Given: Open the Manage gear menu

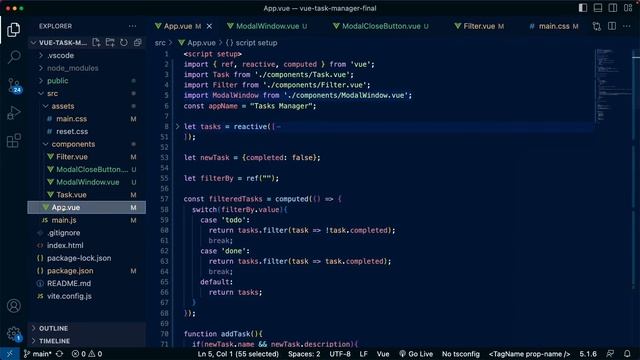Looking at the screenshot, I should (14, 333).
